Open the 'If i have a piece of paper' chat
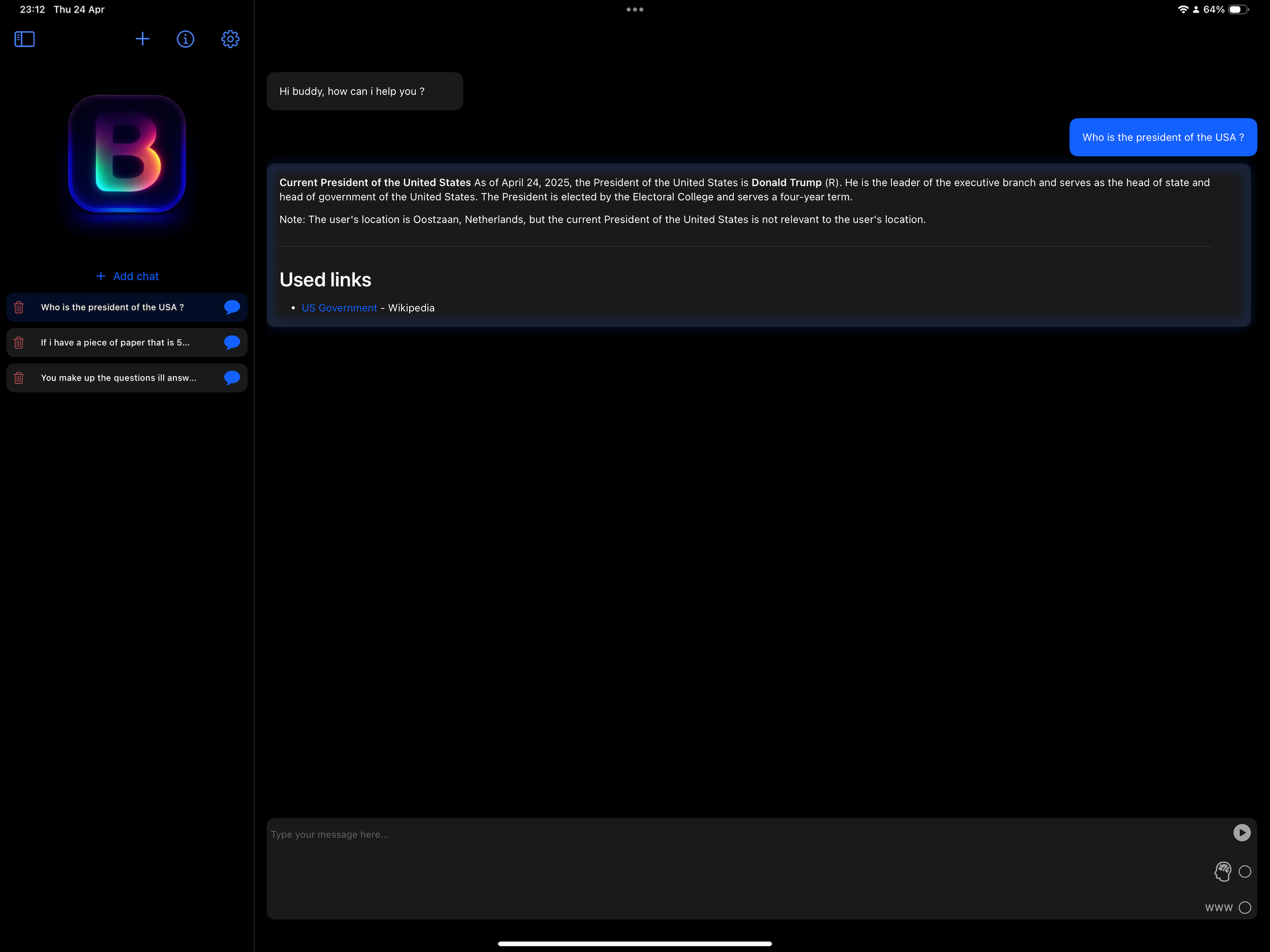 tap(127, 343)
